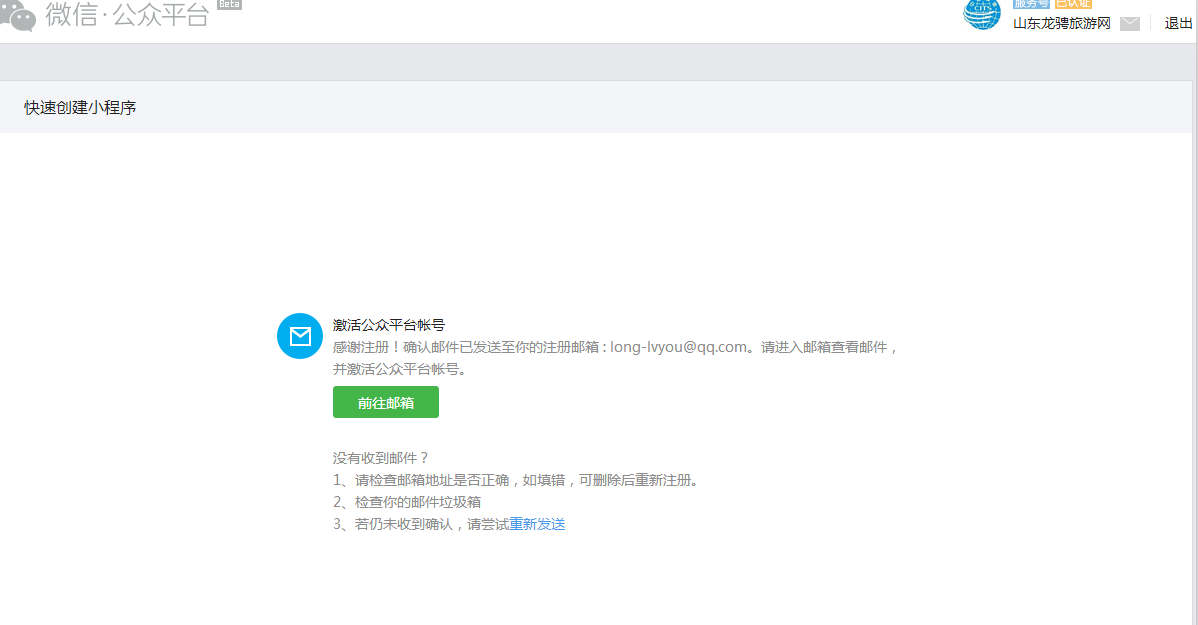This screenshot has width=1198, height=625.
Task: Click the 并激活公众平台帐号 message line
Action: point(400,369)
